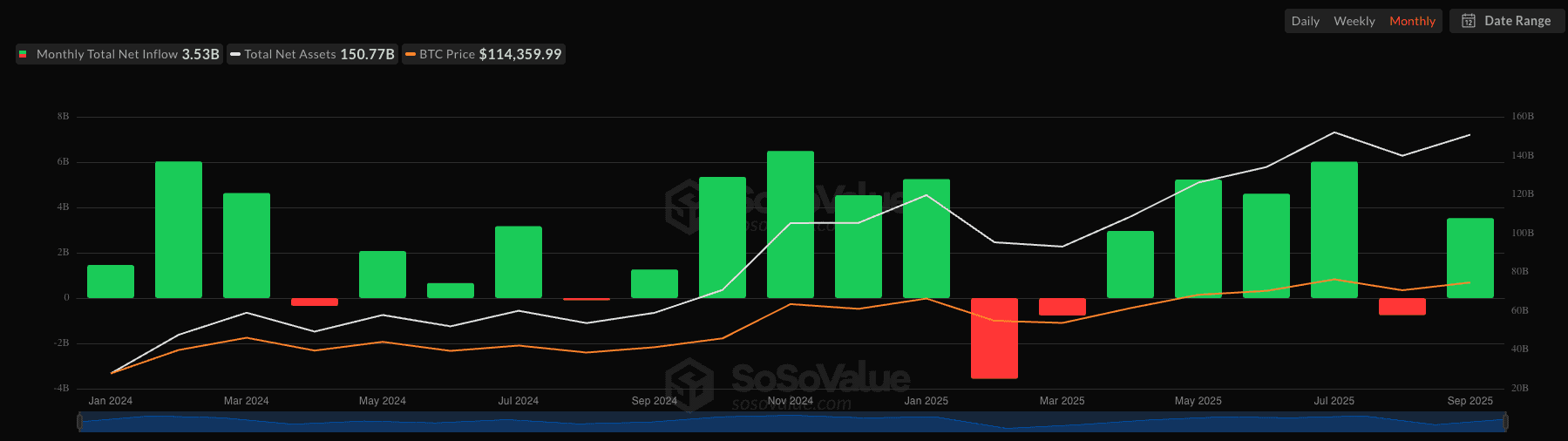The width and height of the screenshot is (1568, 441).
Task: Click the red-green Monthly Net Inflow legend icon
Action: point(23,54)
